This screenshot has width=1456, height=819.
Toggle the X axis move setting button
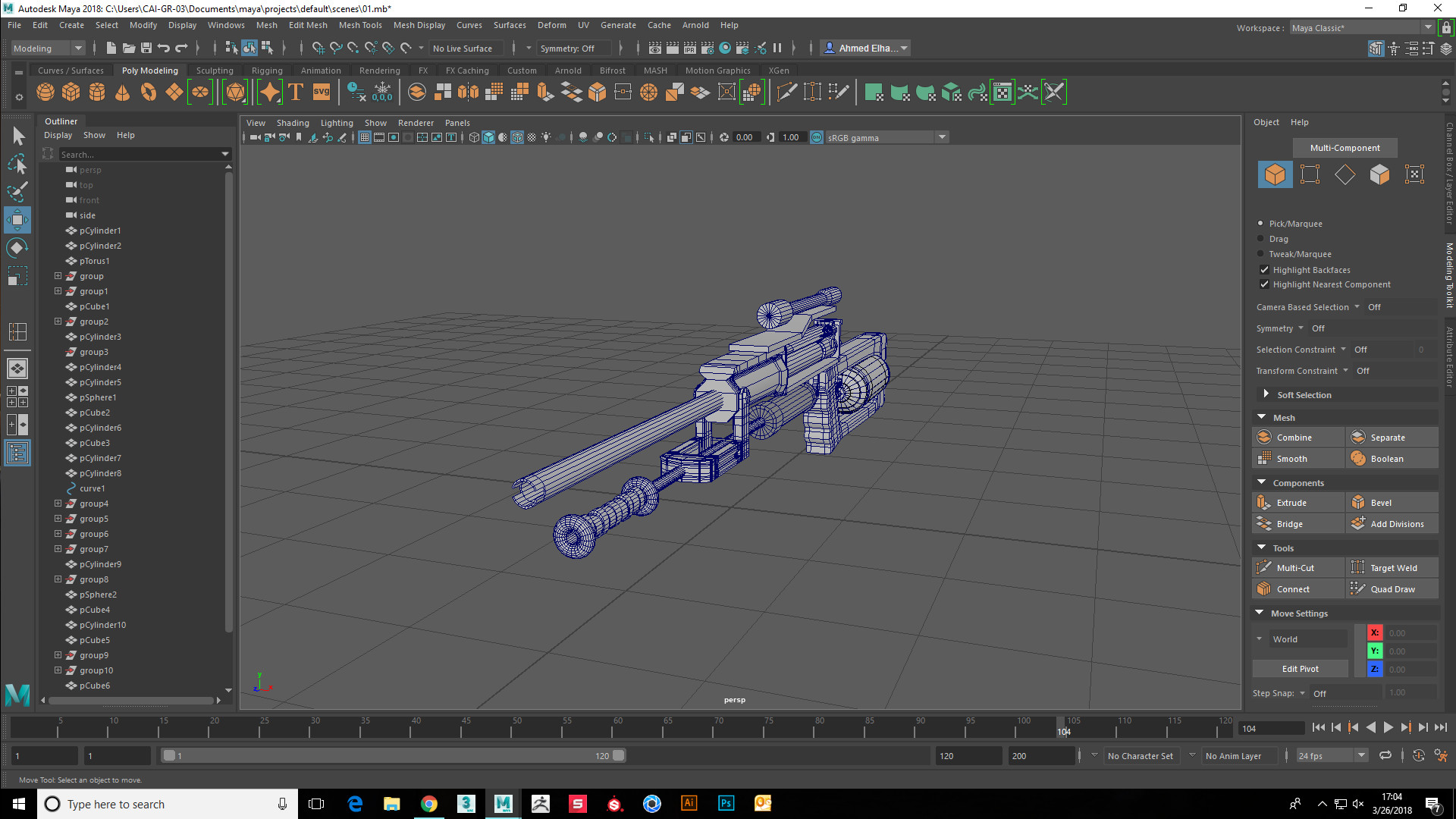pyautogui.click(x=1375, y=633)
